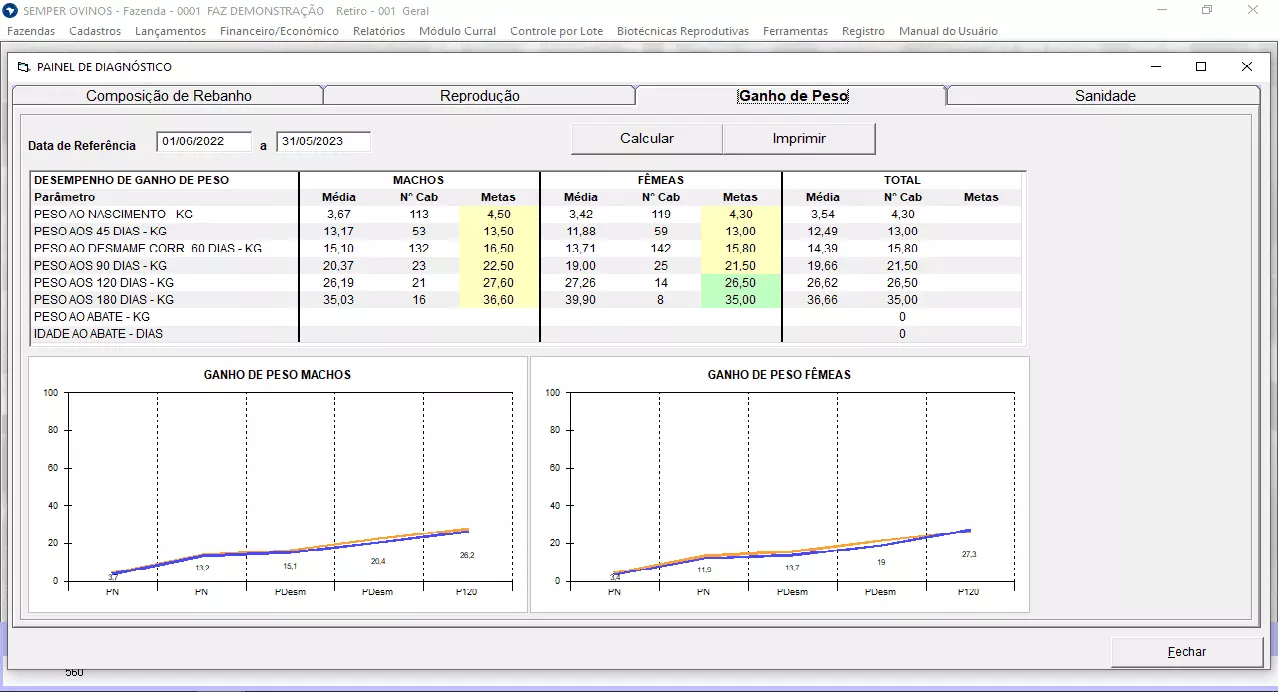Image resolution: width=1280 pixels, height=692 pixels.
Task: Click the Semper Ovinos app icon
Action: click(x=11, y=10)
